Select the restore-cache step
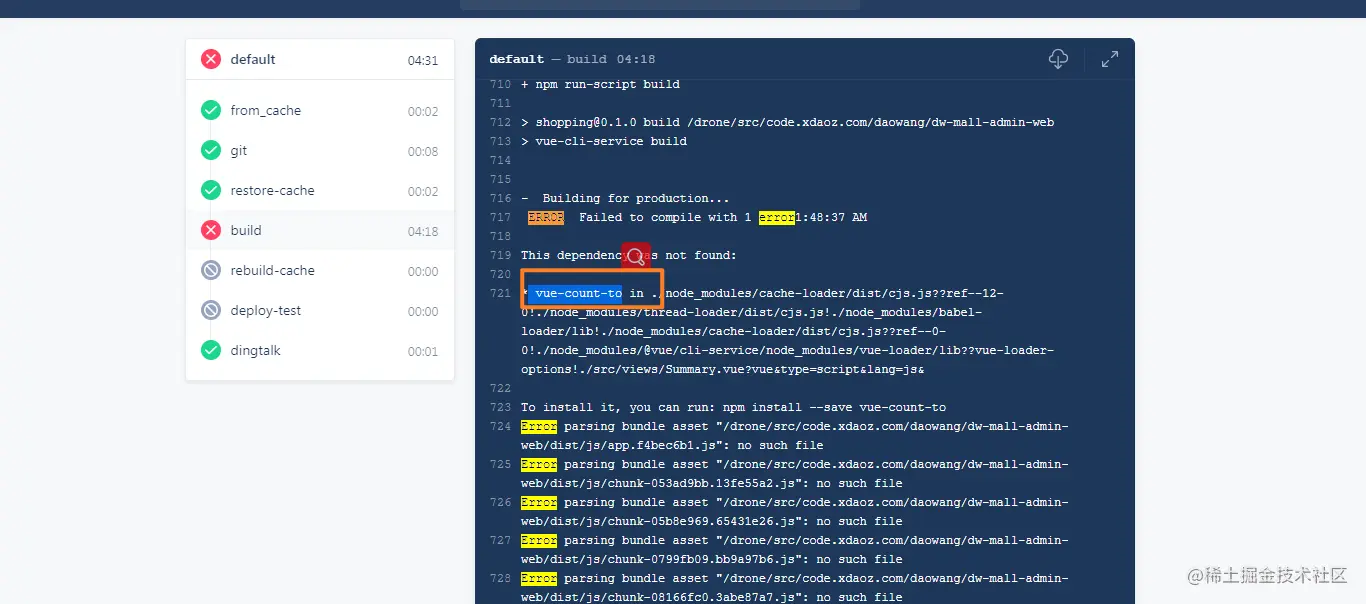Viewport: 1366px width, 604px height. pos(320,190)
